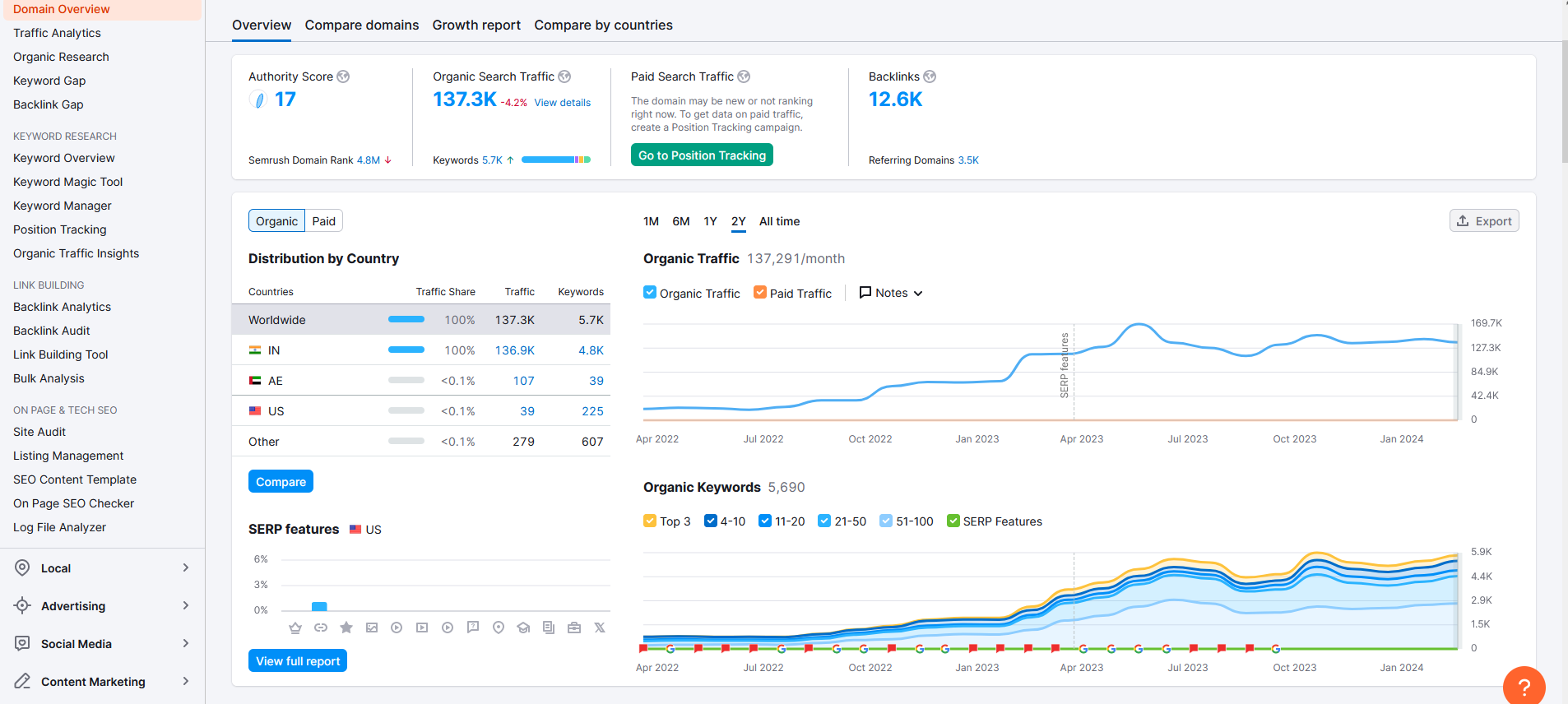This screenshot has height=704, width=1568.
Task: Select the graduation cap icon in SERP features
Action: (x=523, y=628)
